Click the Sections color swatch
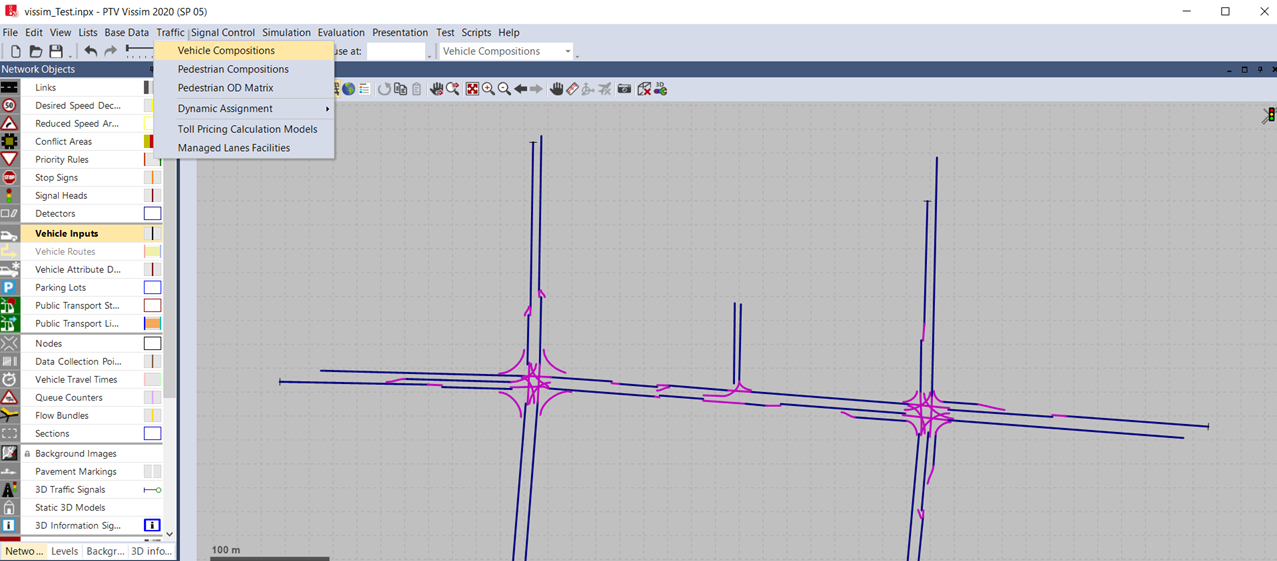 (x=152, y=434)
